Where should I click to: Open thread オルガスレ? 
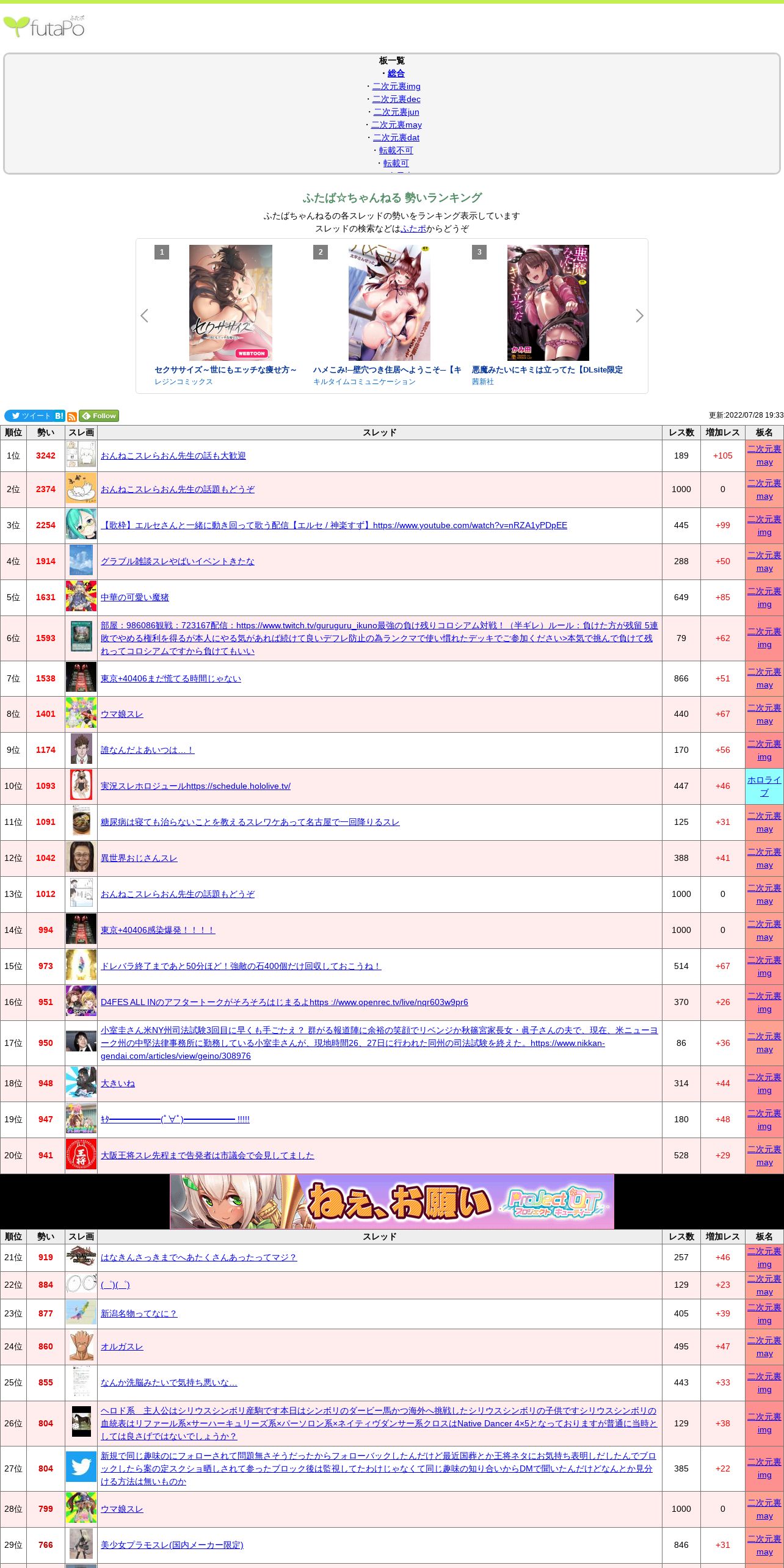point(122,1346)
